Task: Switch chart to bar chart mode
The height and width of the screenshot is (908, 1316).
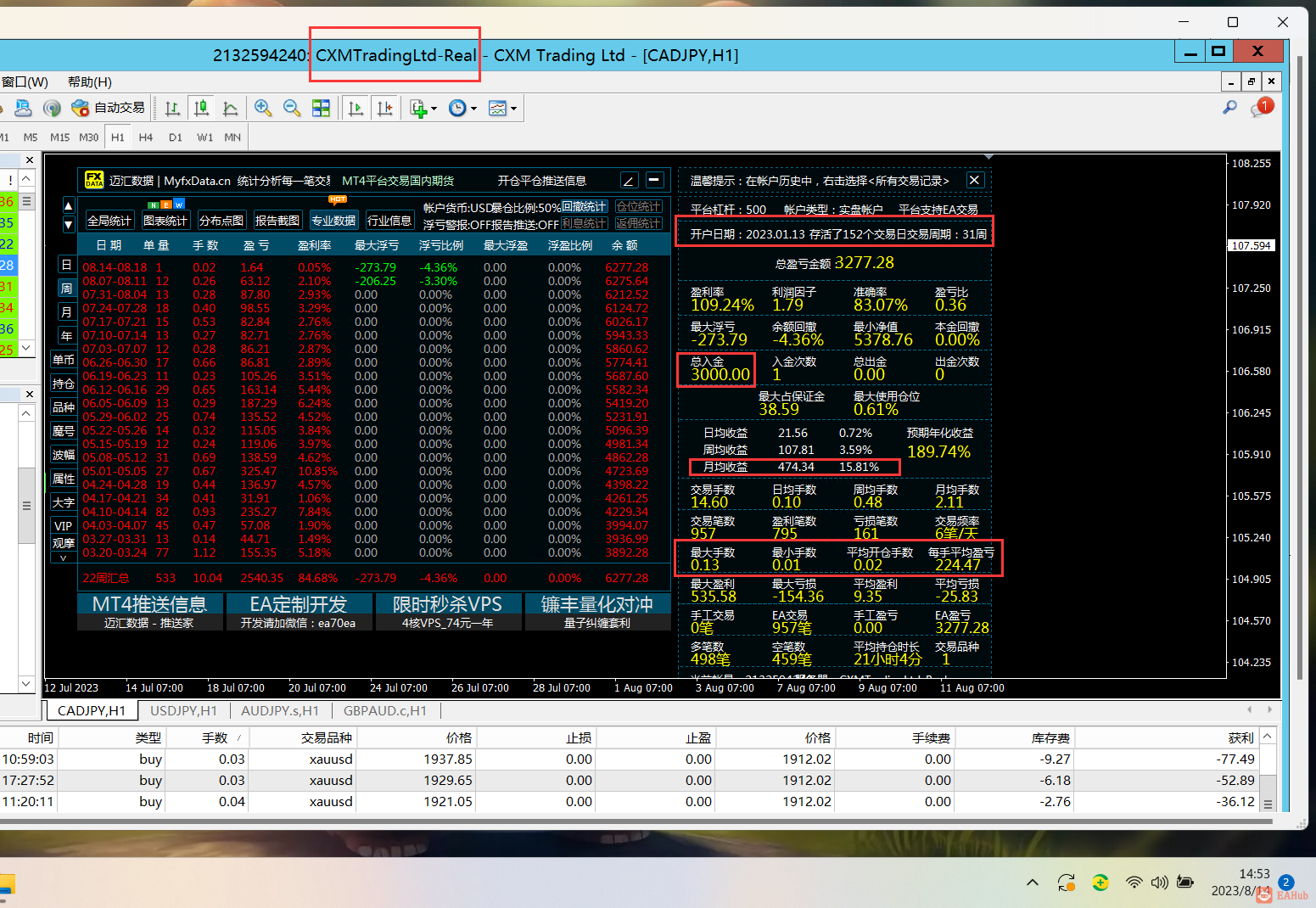Action: pyautogui.click(x=173, y=108)
